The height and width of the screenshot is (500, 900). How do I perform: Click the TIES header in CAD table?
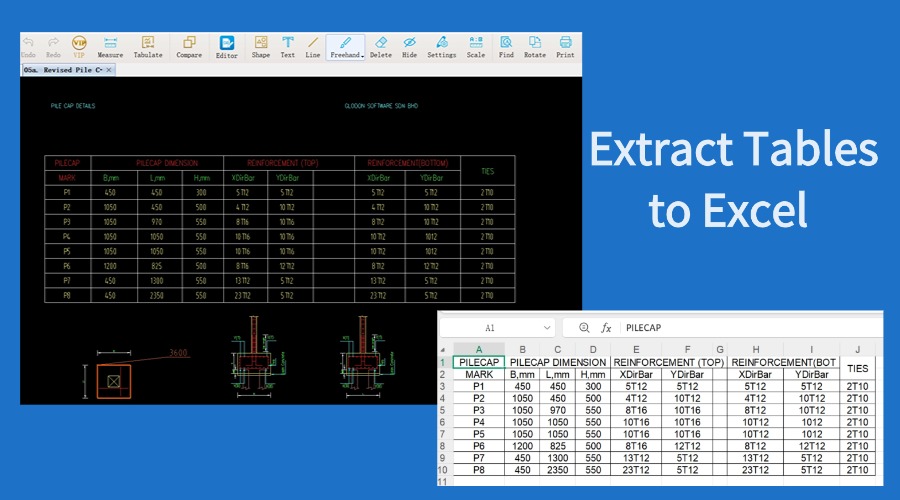click(487, 171)
